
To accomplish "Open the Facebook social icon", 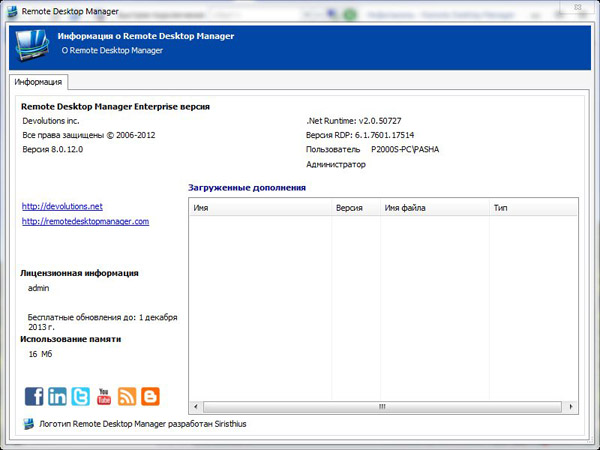I will (x=34, y=396).
